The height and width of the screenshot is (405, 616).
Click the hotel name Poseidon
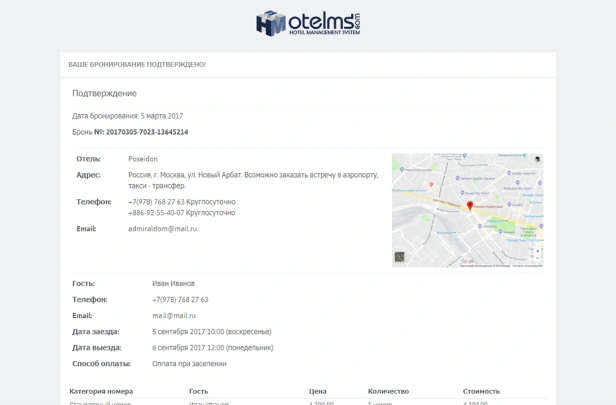[143, 159]
